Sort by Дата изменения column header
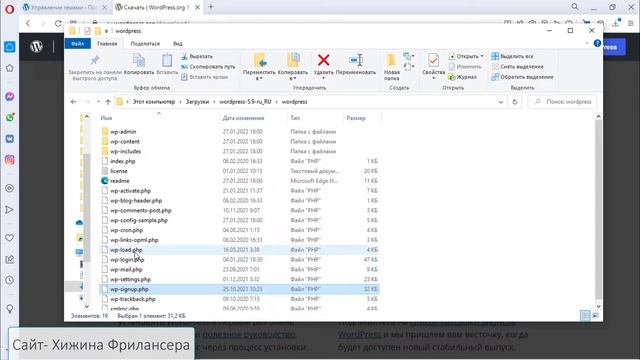The width and height of the screenshot is (640, 360). coord(243,118)
